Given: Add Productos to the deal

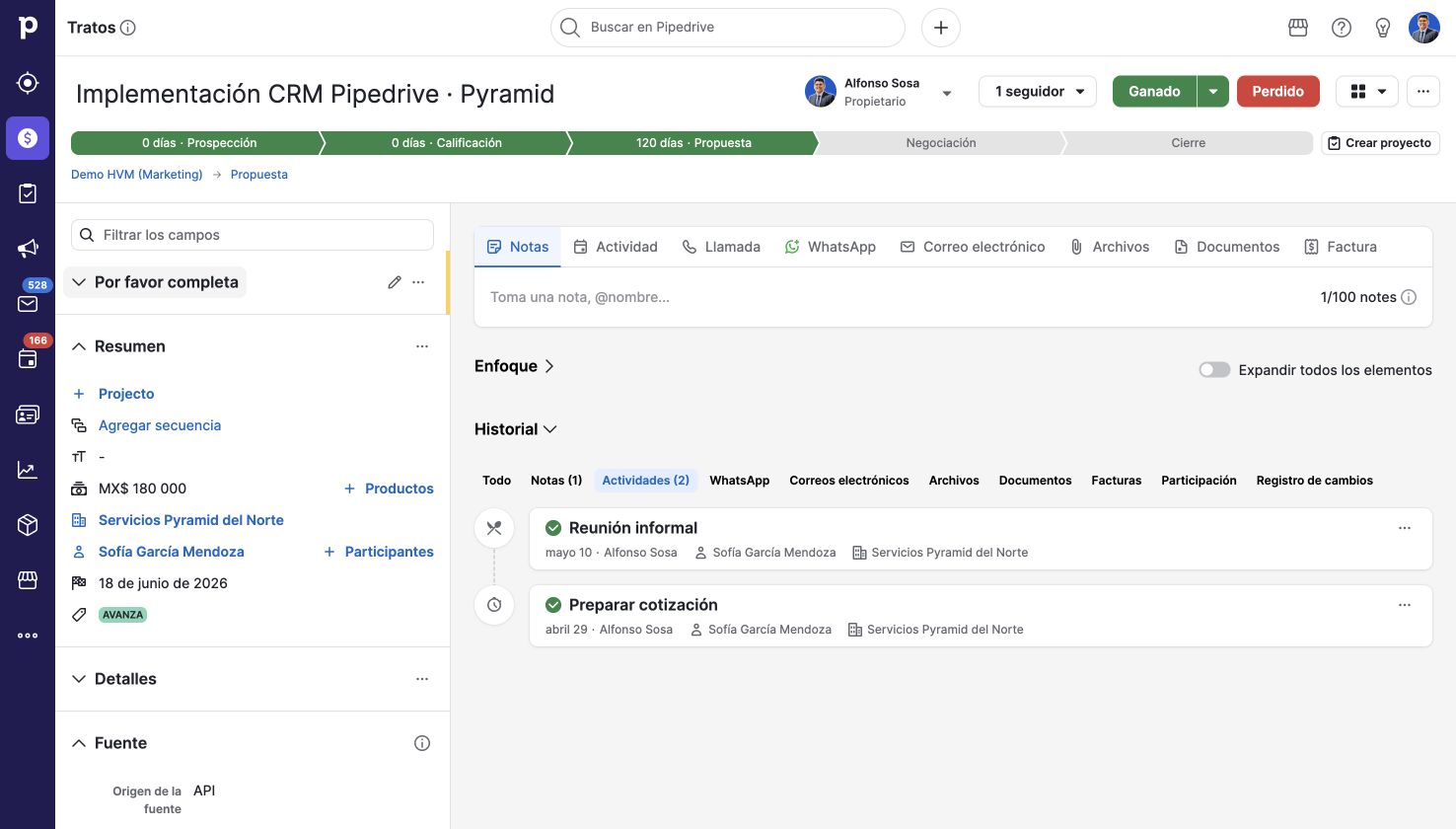Looking at the screenshot, I should click(389, 489).
